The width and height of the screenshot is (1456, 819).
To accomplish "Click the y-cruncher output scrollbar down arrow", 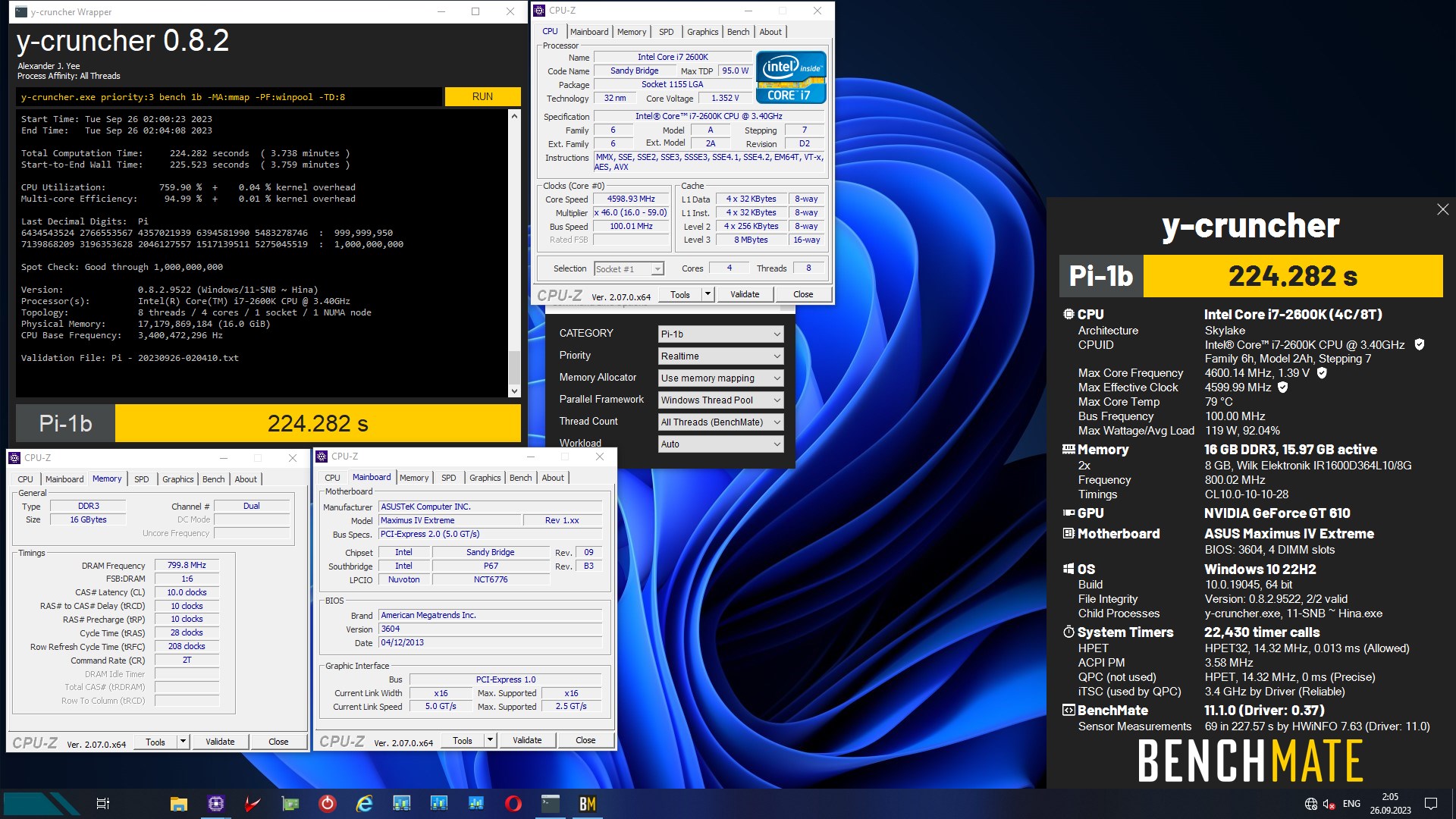I will pyautogui.click(x=514, y=391).
